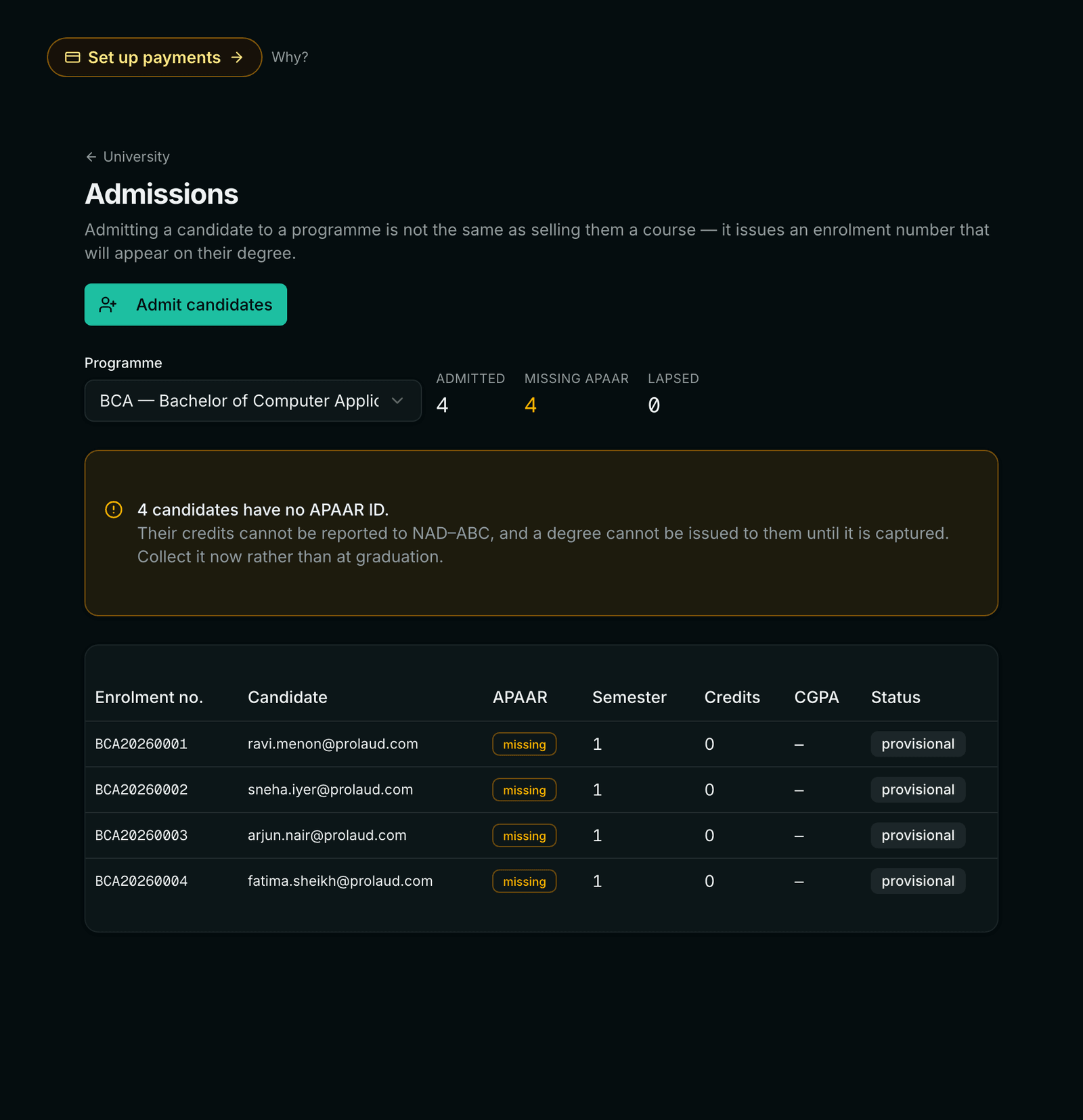Click ravi.menon@prolaud.com candidate
The width and height of the screenshot is (1083, 1120).
(333, 744)
